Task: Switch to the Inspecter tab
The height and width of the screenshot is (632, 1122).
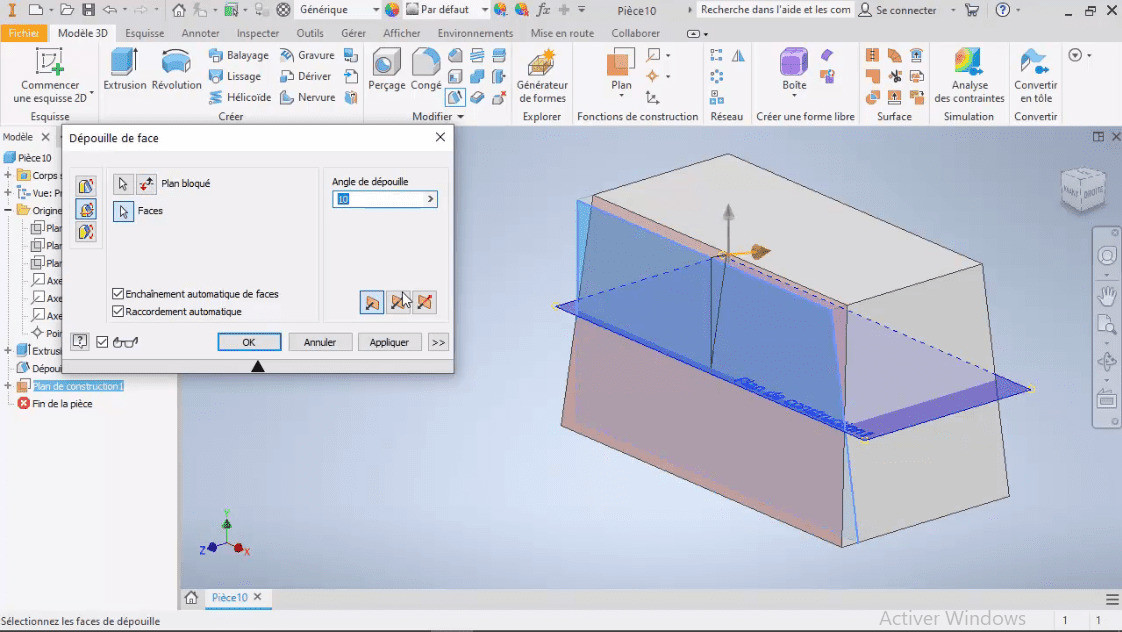Action: click(258, 33)
